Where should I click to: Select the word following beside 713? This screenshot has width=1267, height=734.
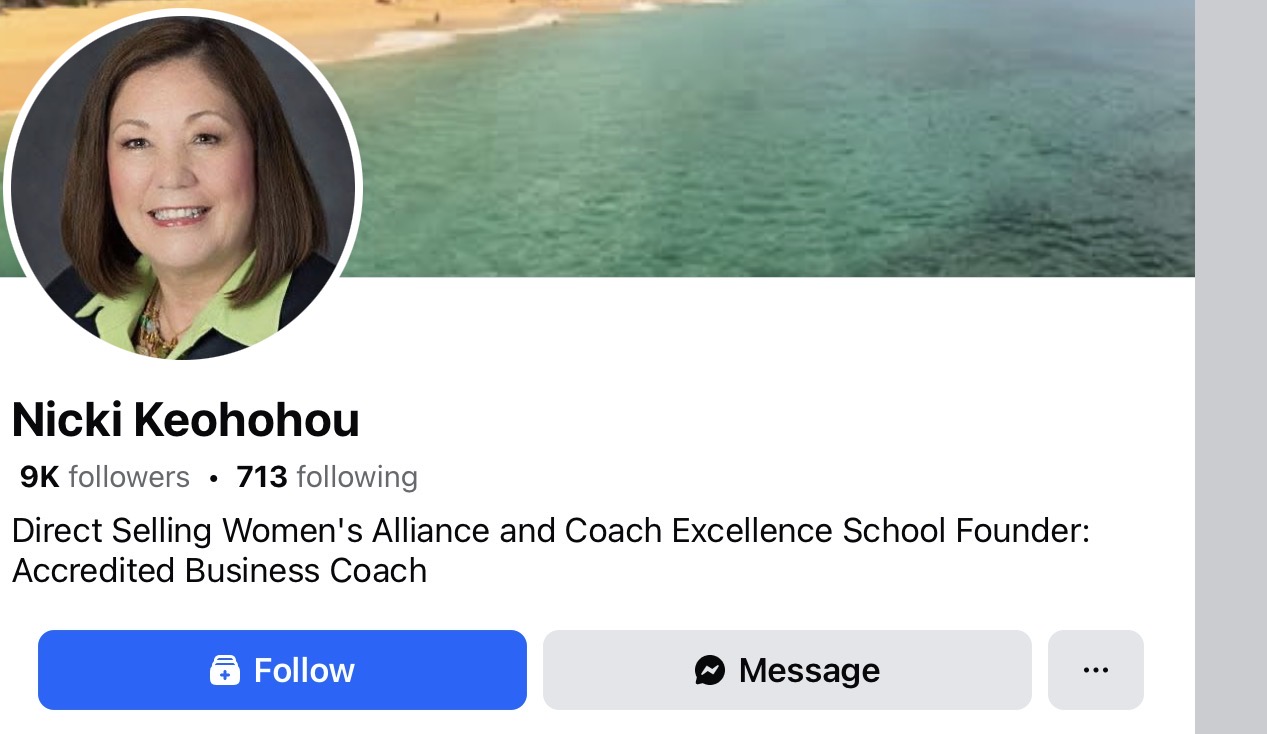(357, 477)
